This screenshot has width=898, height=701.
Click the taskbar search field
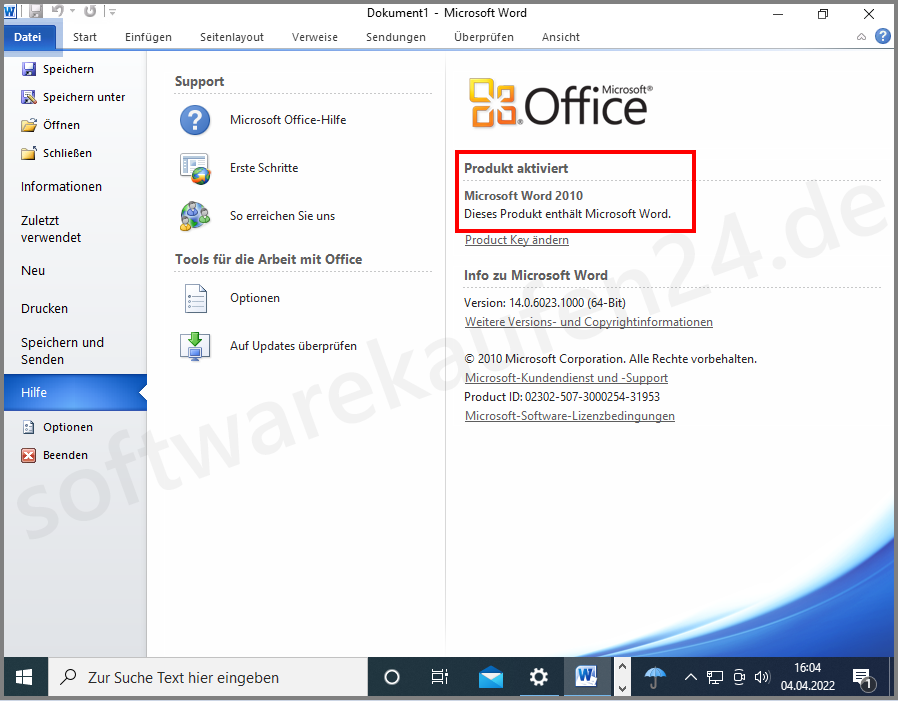pyautogui.click(x=208, y=678)
